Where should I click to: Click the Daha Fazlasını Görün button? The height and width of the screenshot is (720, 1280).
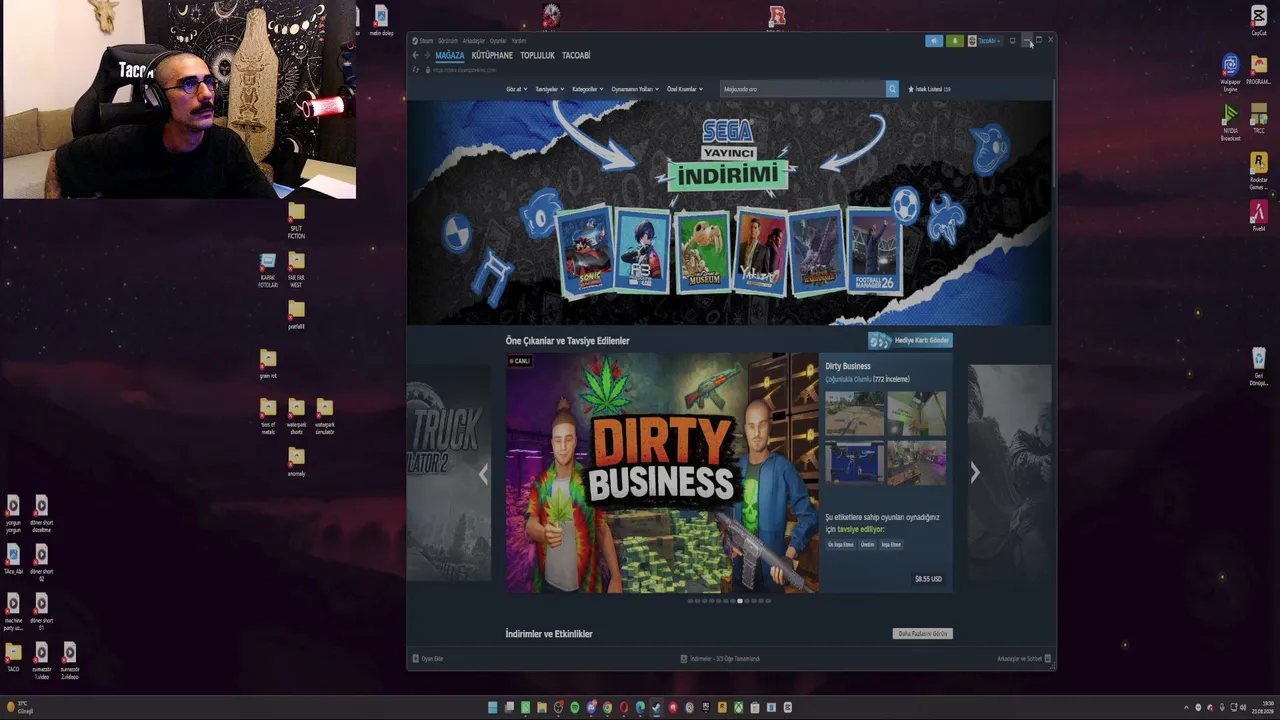[922, 634]
